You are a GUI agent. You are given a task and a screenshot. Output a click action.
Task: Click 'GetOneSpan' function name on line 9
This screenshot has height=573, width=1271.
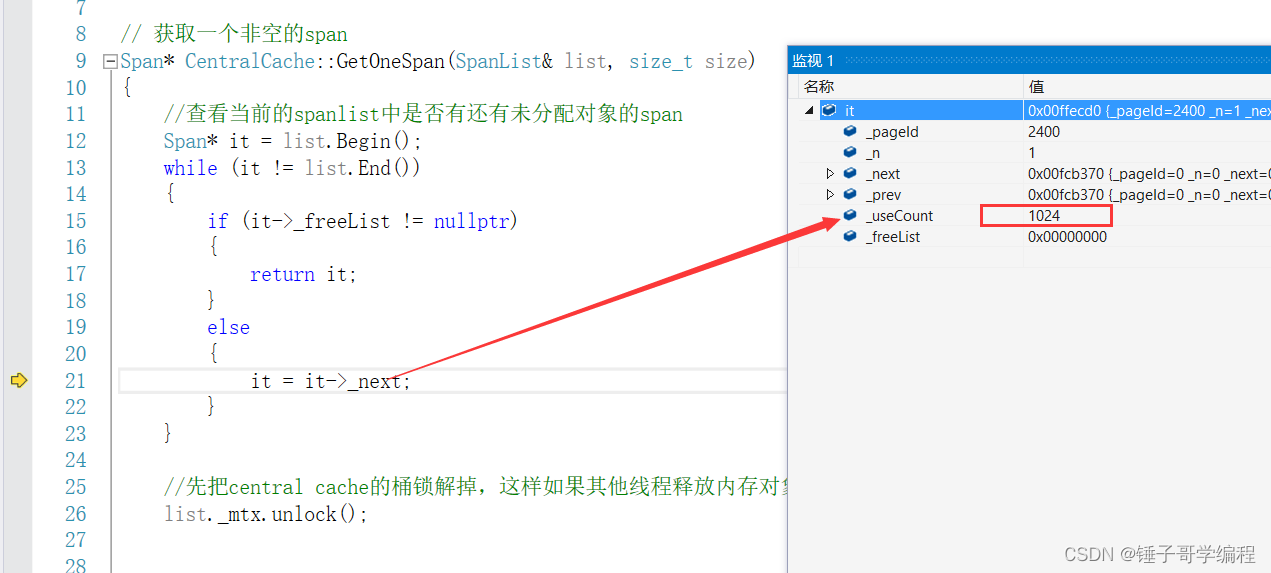(x=390, y=62)
